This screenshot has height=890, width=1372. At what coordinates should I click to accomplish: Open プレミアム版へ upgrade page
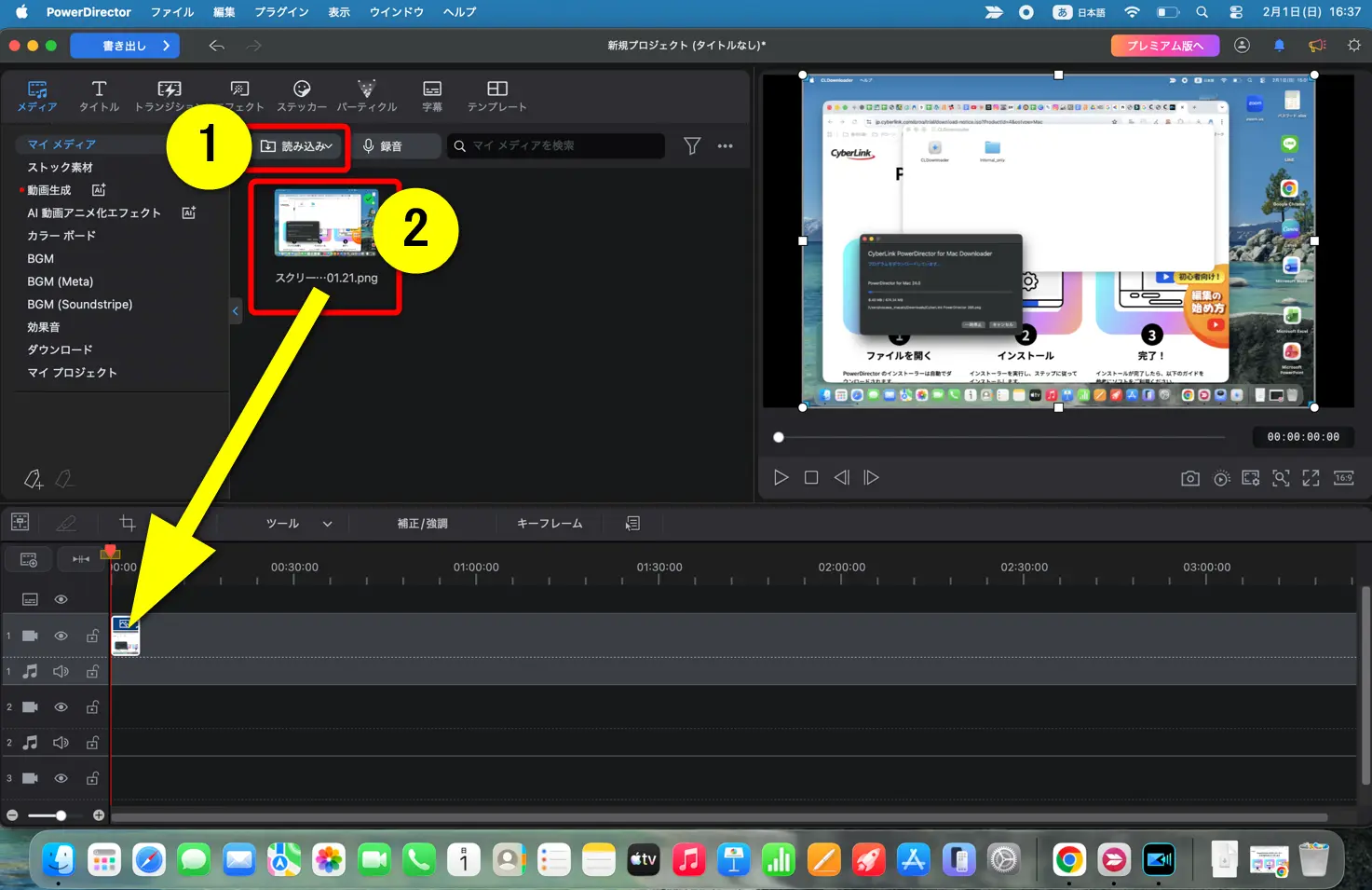[x=1164, y=45]
